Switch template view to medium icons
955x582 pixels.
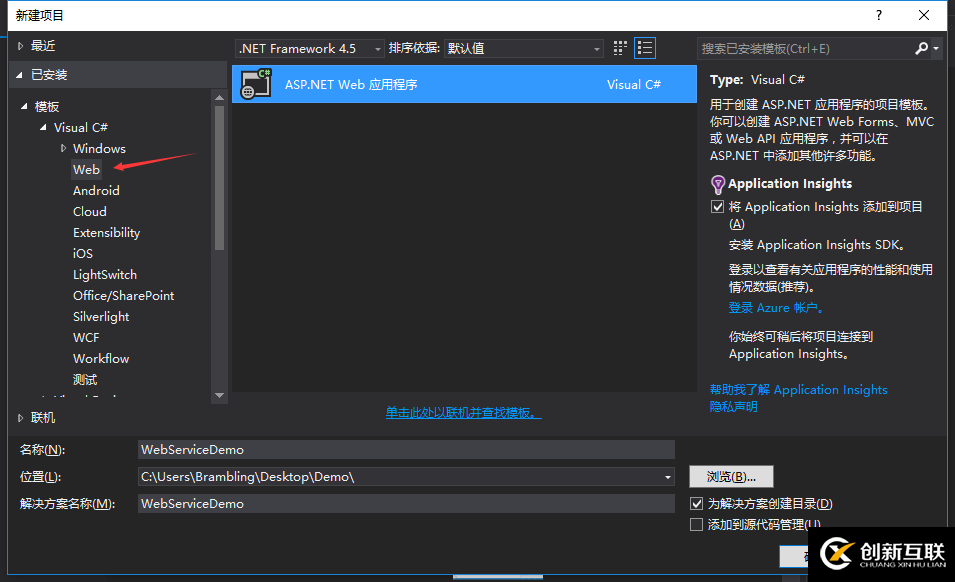[x=619, y=47]
